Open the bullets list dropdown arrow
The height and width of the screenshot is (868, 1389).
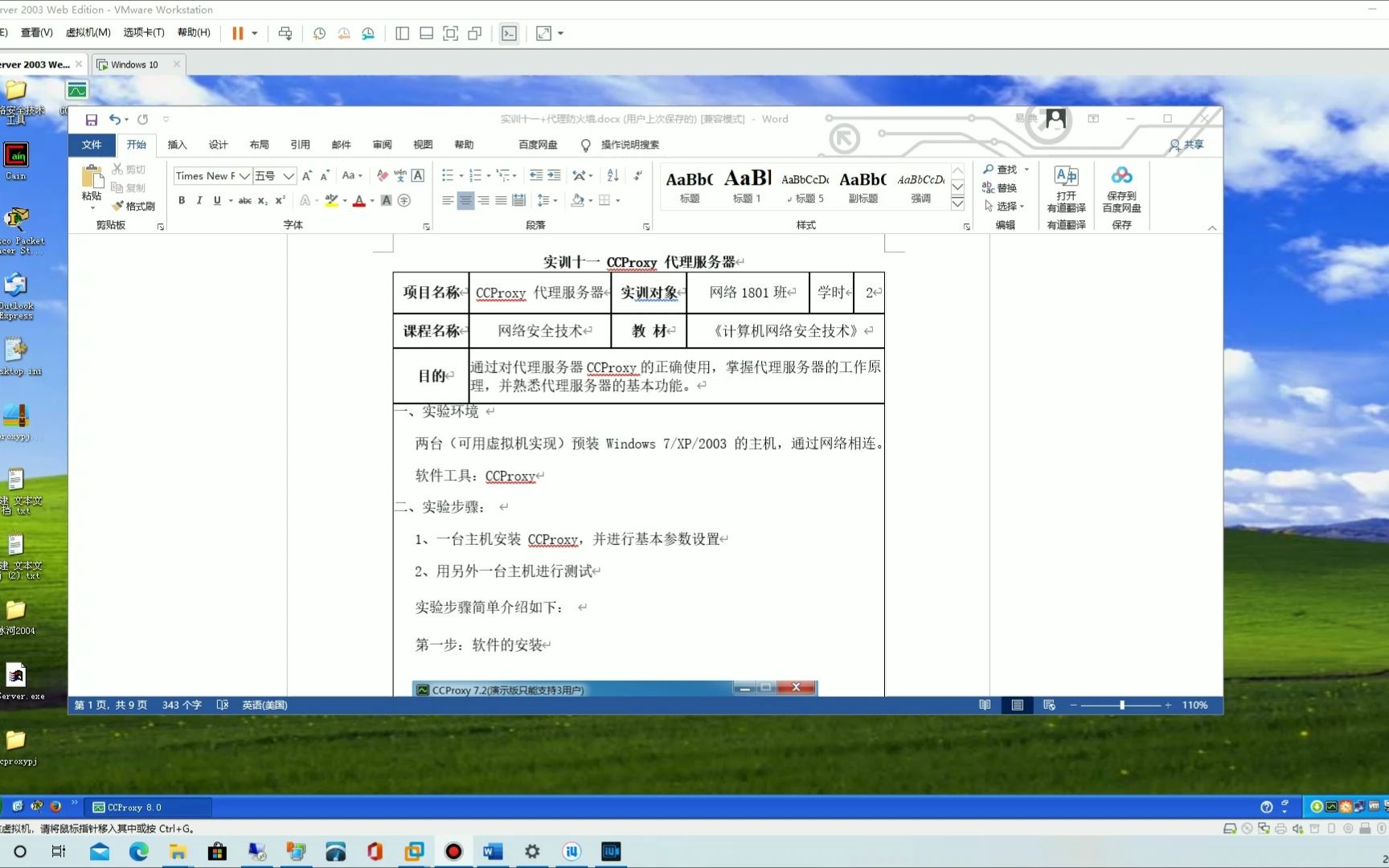pos(461,176)
